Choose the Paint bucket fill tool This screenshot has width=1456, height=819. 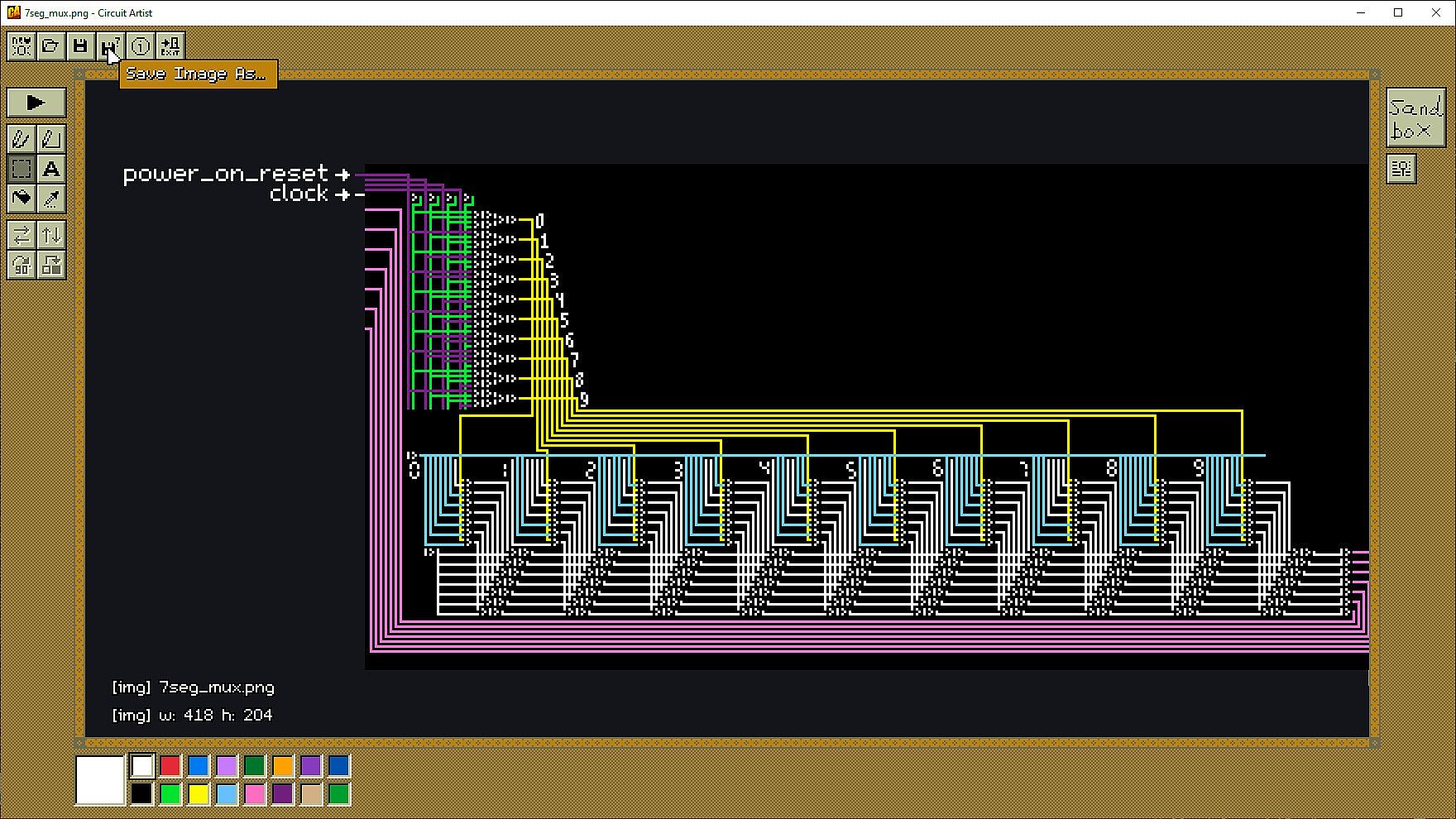[22, 199]
